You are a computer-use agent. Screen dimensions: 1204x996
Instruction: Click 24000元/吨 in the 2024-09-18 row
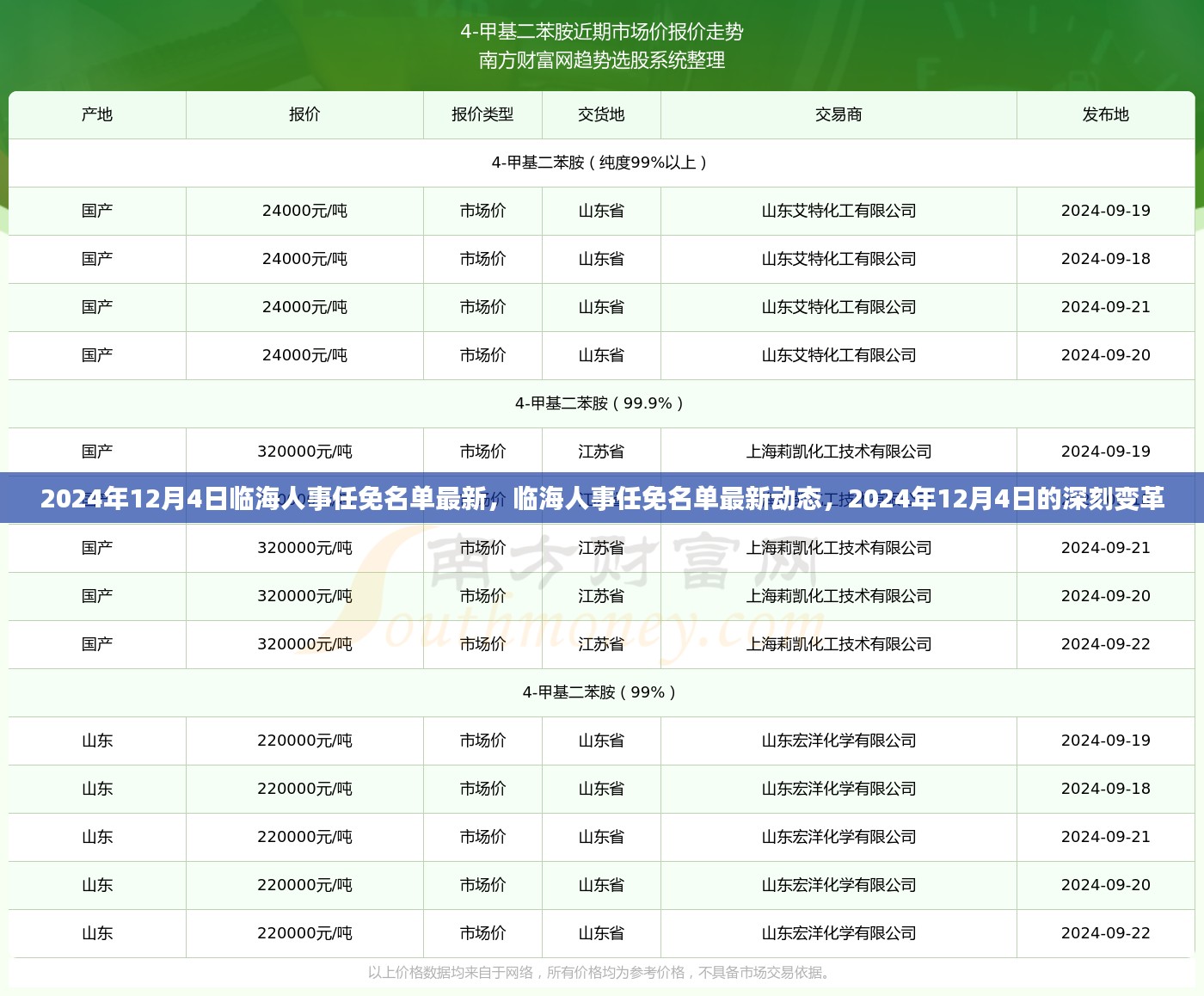pyautogui.click(x=304, y=259)
